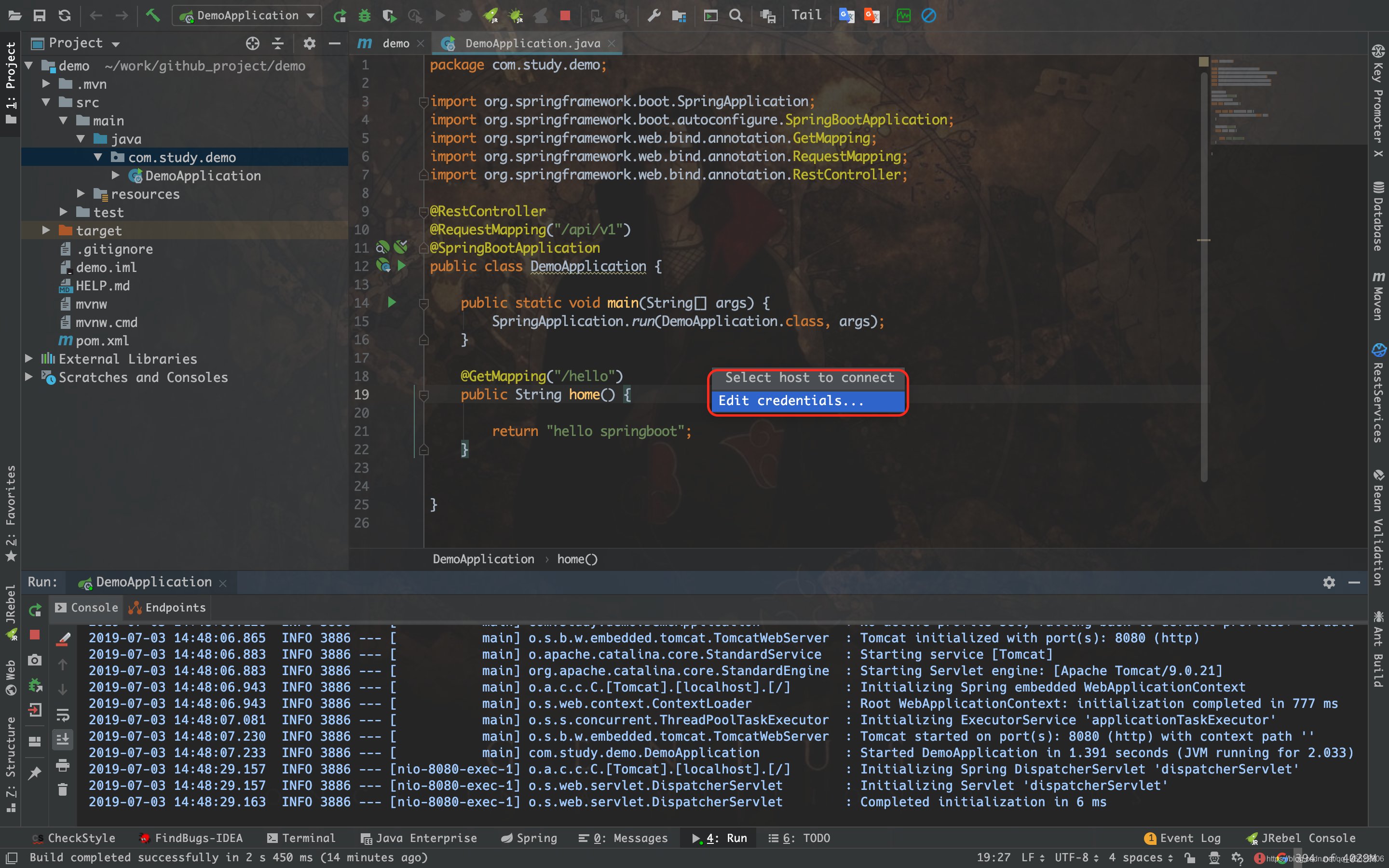Click the Search Everywhere magnifier icon

[x=736, y=15]
